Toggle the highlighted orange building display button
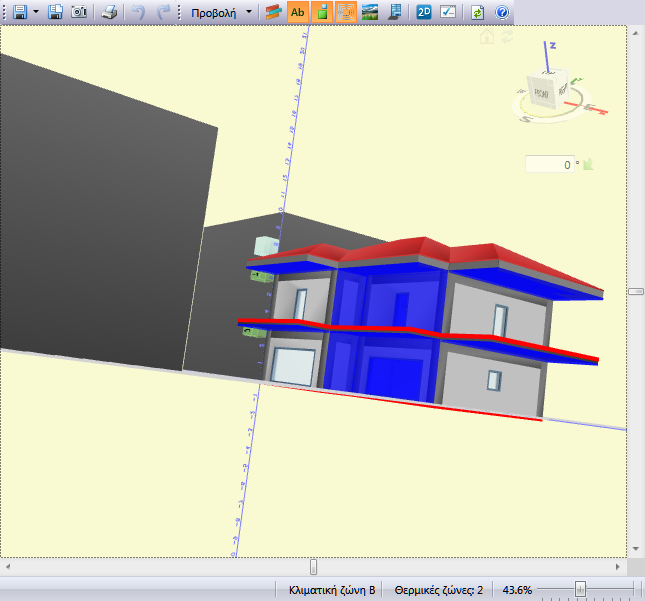The image size is (645, 601). 321,13
